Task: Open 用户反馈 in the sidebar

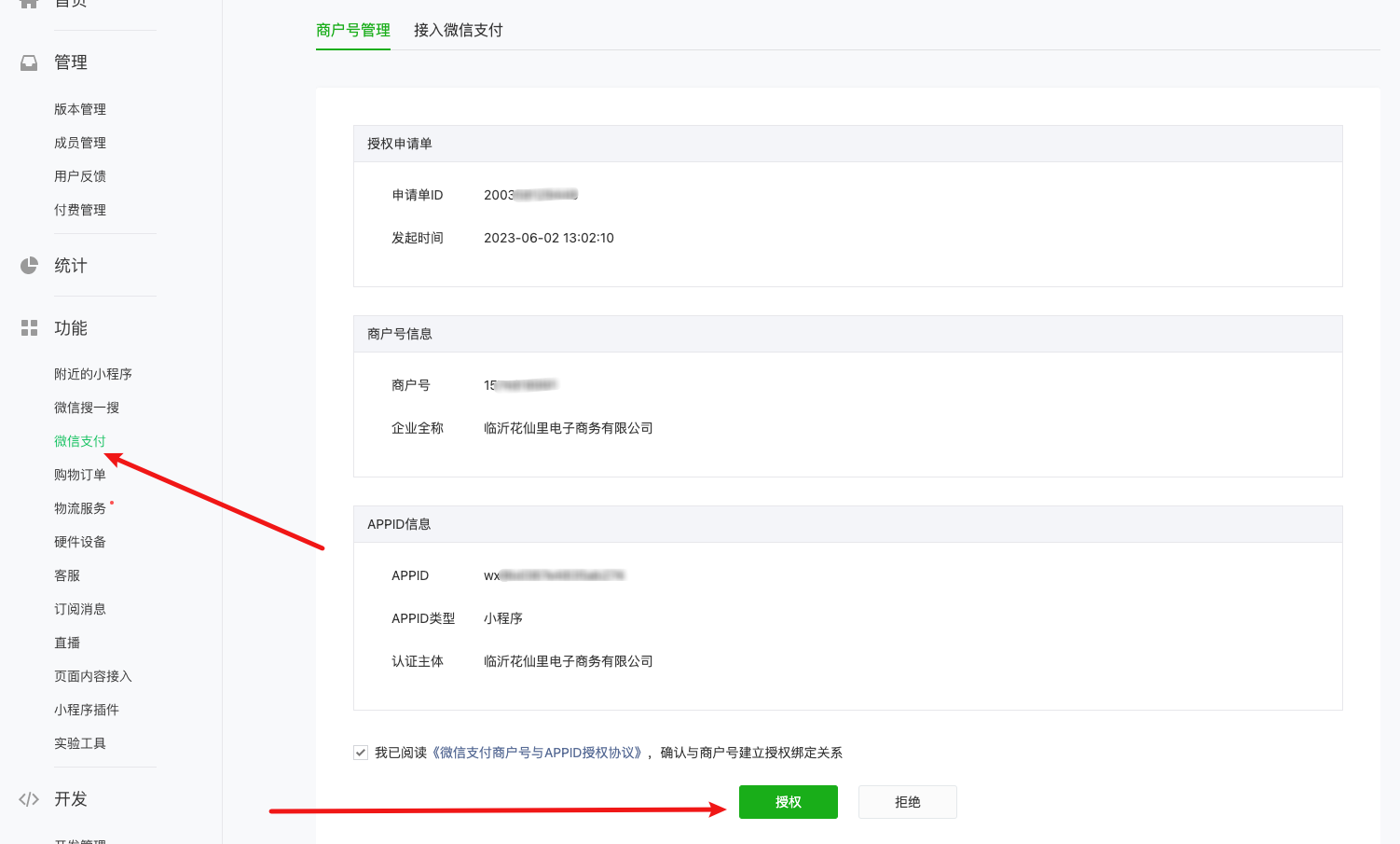Action: coord(80,176)
